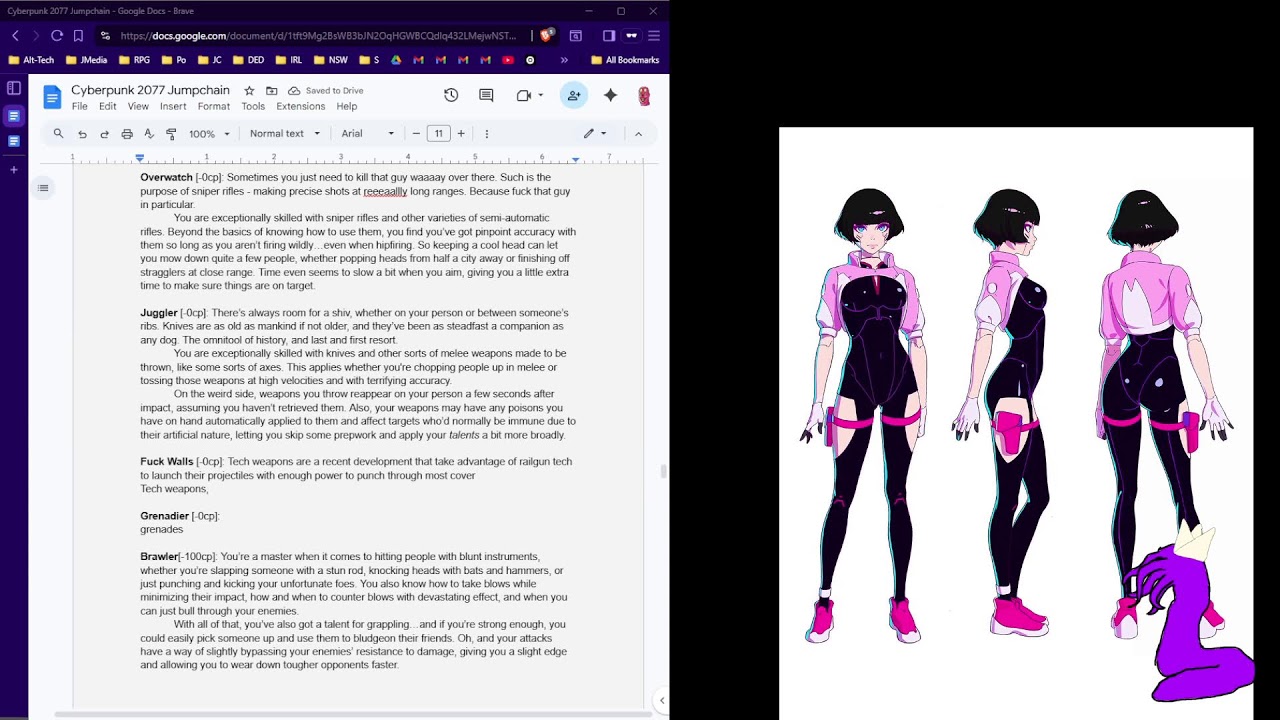This screenshot has width=1280, height=720.
Task: Open the Edit menu
Action: pos(107,106)
